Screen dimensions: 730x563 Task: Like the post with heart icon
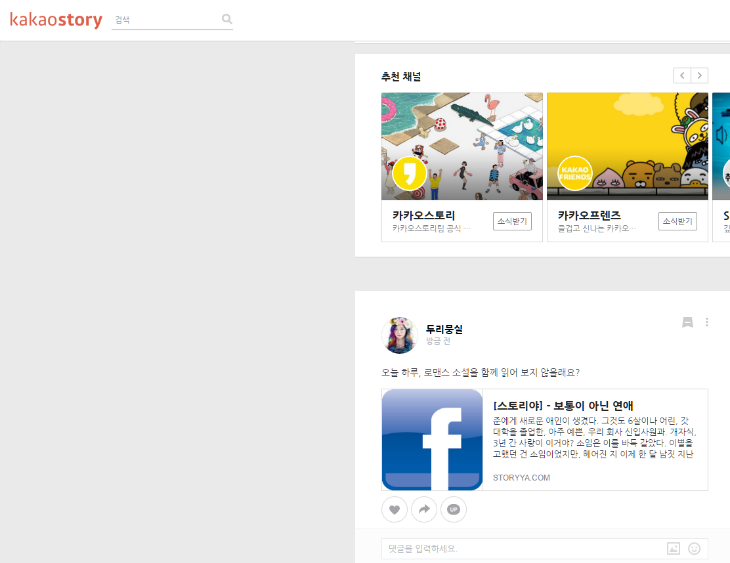point(394,509)
